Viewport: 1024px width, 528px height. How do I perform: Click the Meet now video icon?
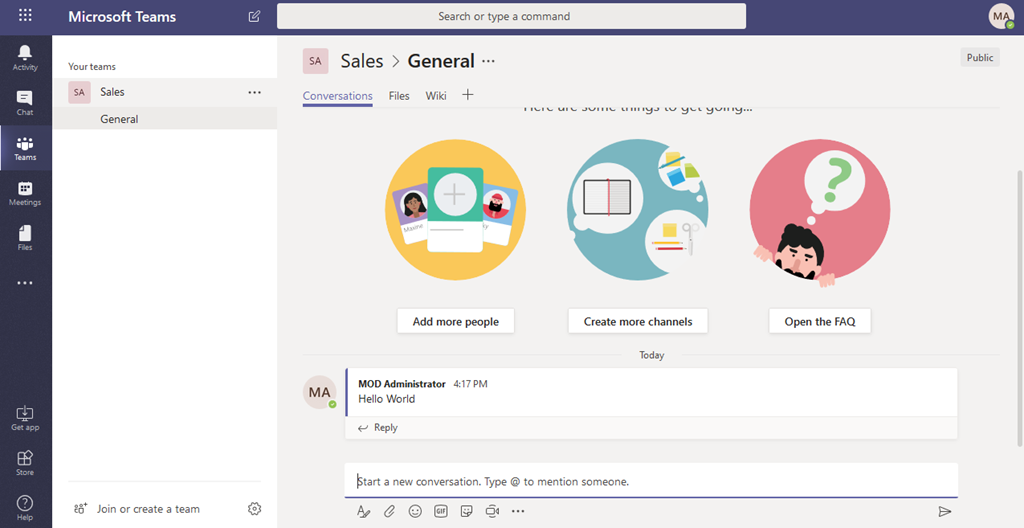coord(492,511)
